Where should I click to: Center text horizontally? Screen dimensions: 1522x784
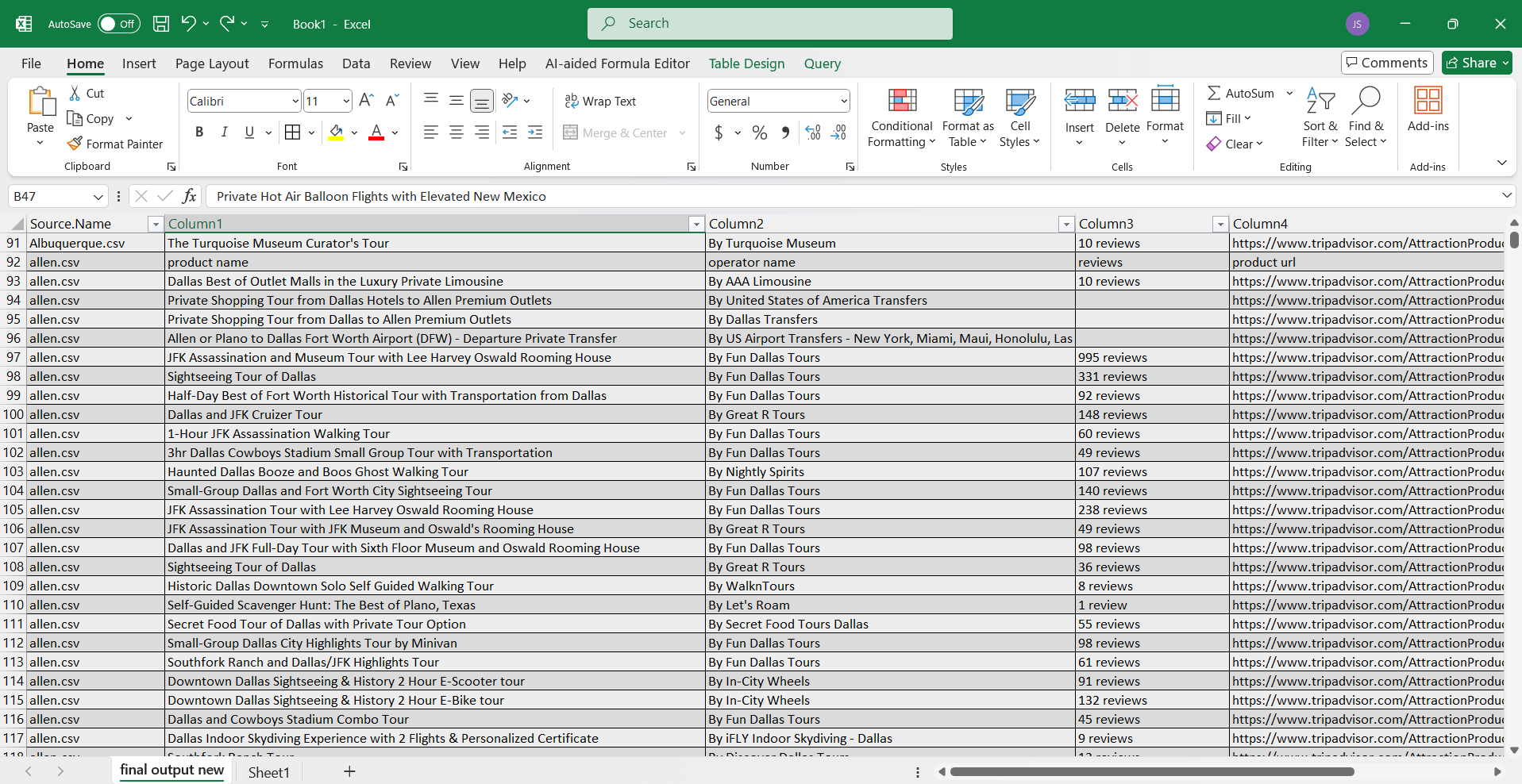click(457, 133)
